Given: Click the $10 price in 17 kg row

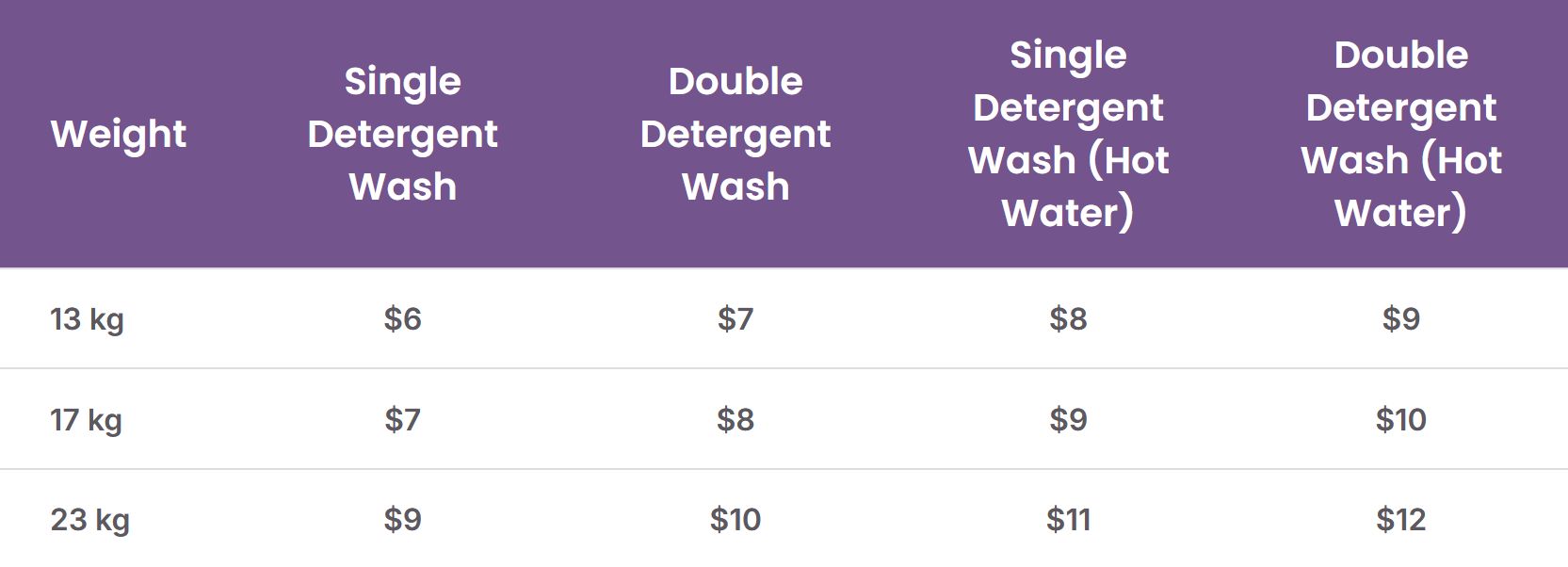Looking at the screenshot, I should pos(1401,420).
